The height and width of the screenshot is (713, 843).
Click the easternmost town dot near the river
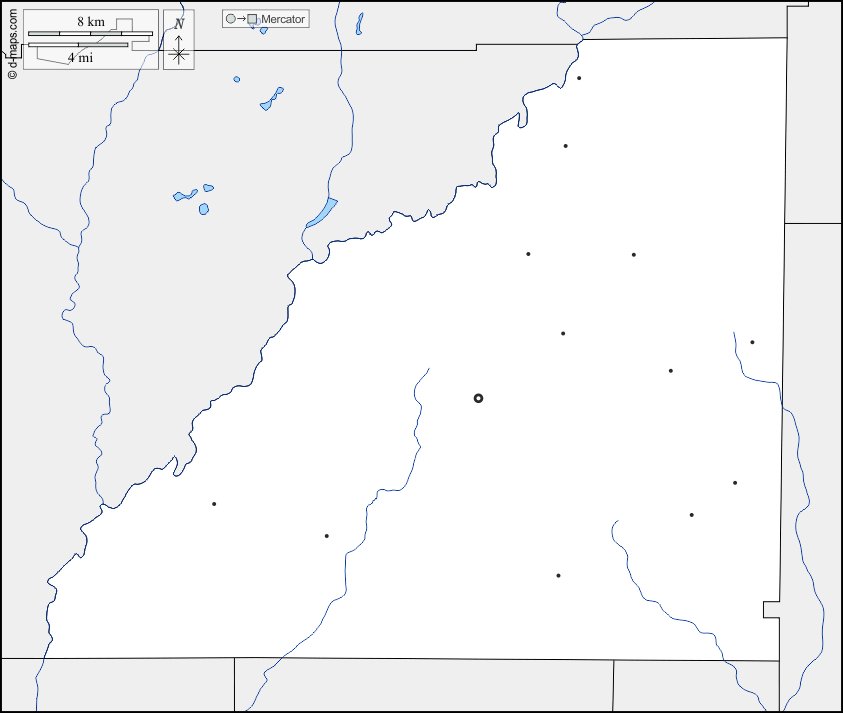coord(752,342)
